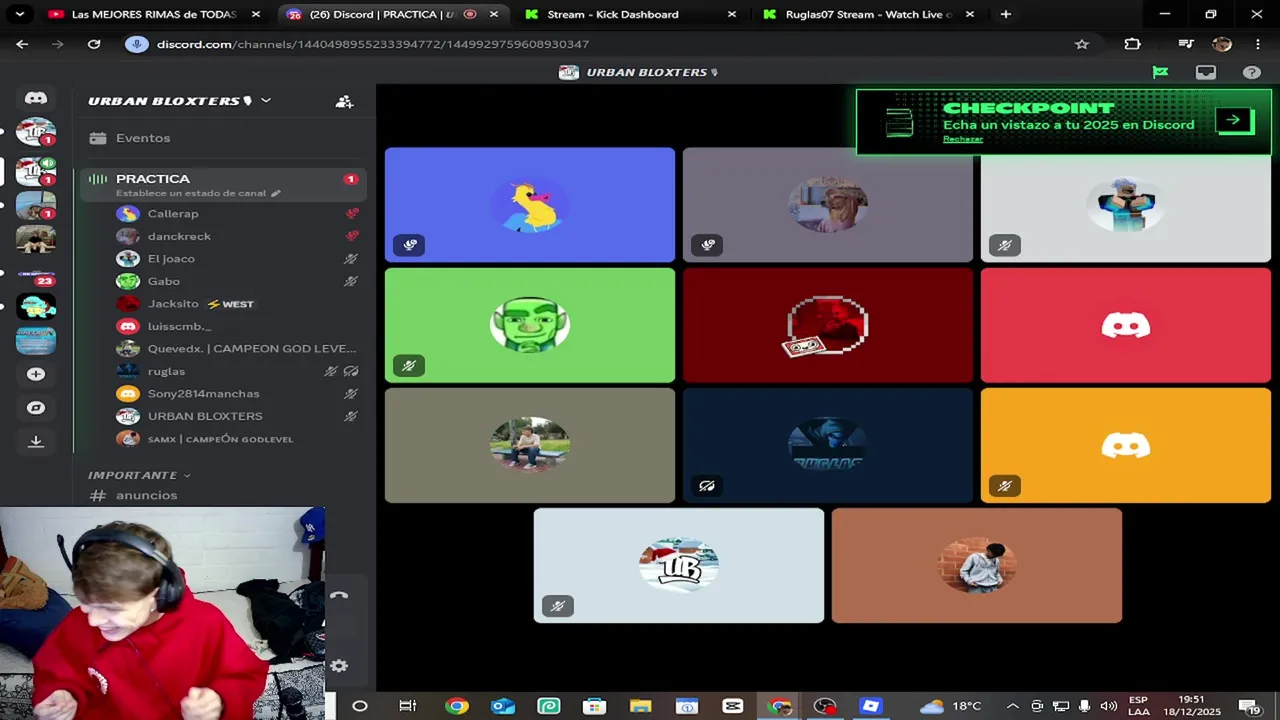Image resolution: width=1280 pixels, height=720 pixels.
Task: Click the invite people icon beside server name
Action: [344, 101]
